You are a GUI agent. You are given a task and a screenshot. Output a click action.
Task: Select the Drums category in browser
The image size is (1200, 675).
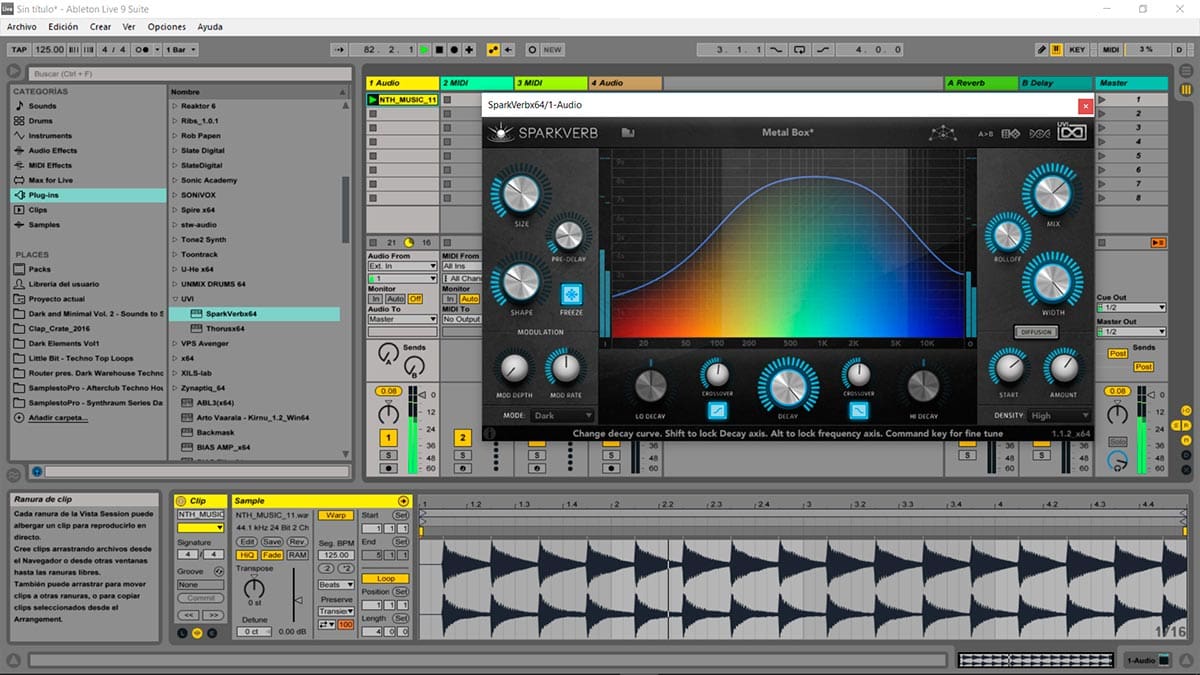[41, 121]
